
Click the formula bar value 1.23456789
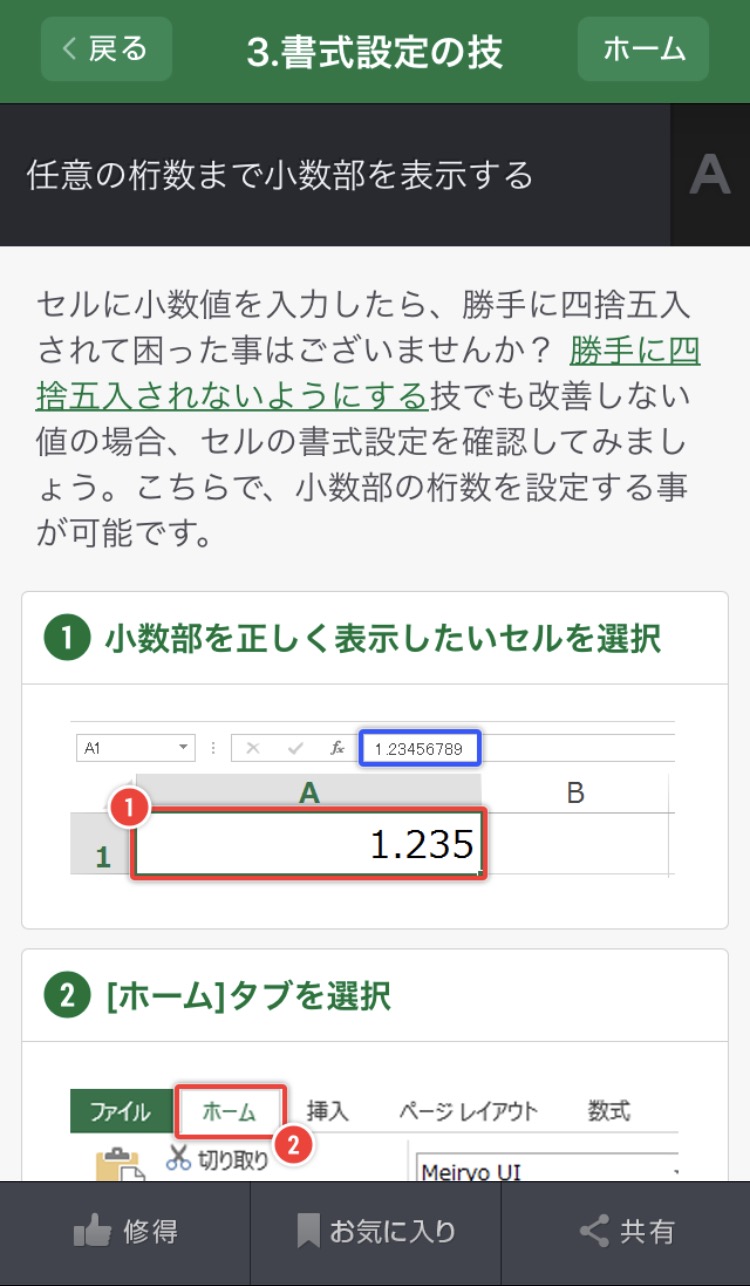[420, 748]
